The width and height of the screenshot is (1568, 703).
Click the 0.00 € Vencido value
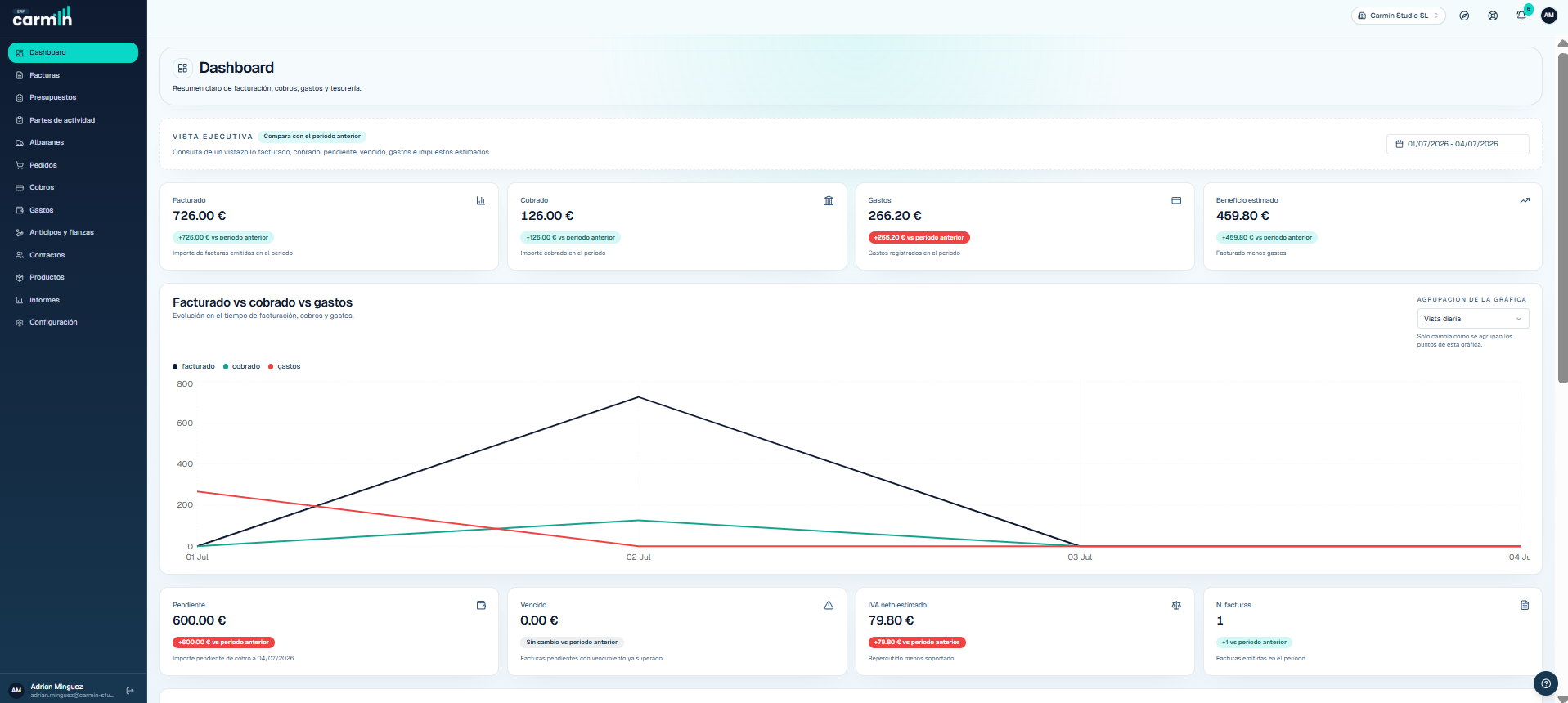pos(539,620)
